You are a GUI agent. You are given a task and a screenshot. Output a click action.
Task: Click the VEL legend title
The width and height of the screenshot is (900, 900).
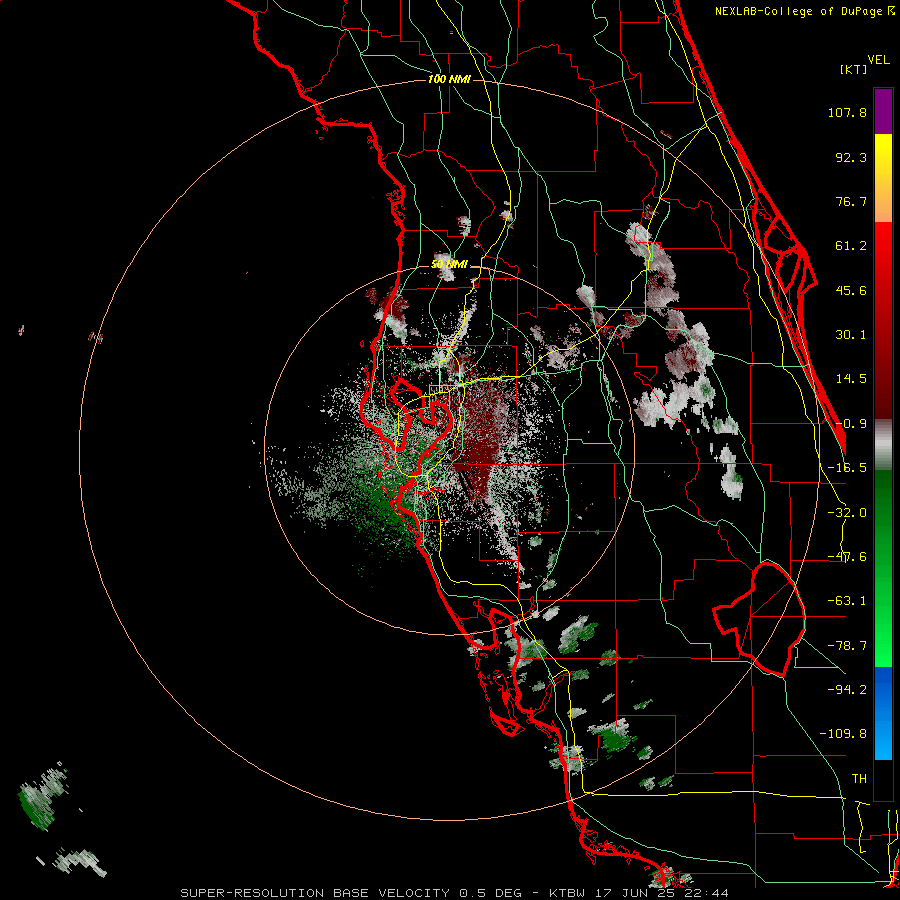(878, 60)
